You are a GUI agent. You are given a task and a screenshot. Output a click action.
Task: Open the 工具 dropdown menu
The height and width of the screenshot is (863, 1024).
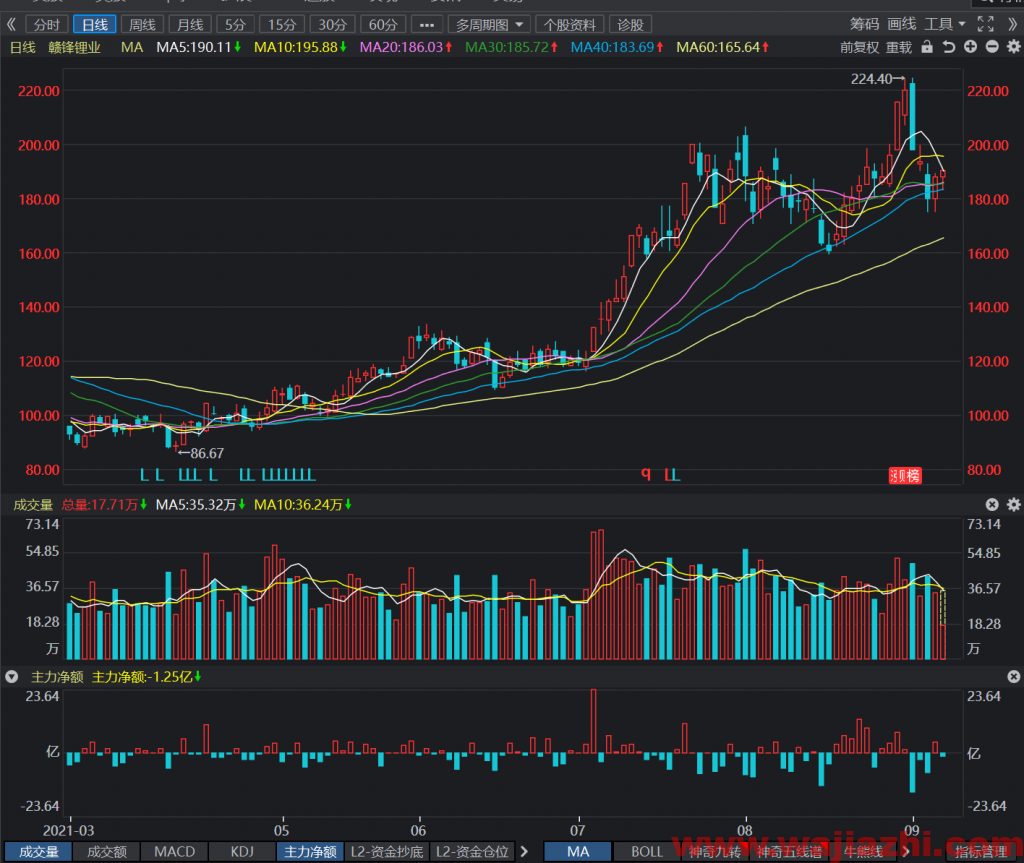pos(944,24)
